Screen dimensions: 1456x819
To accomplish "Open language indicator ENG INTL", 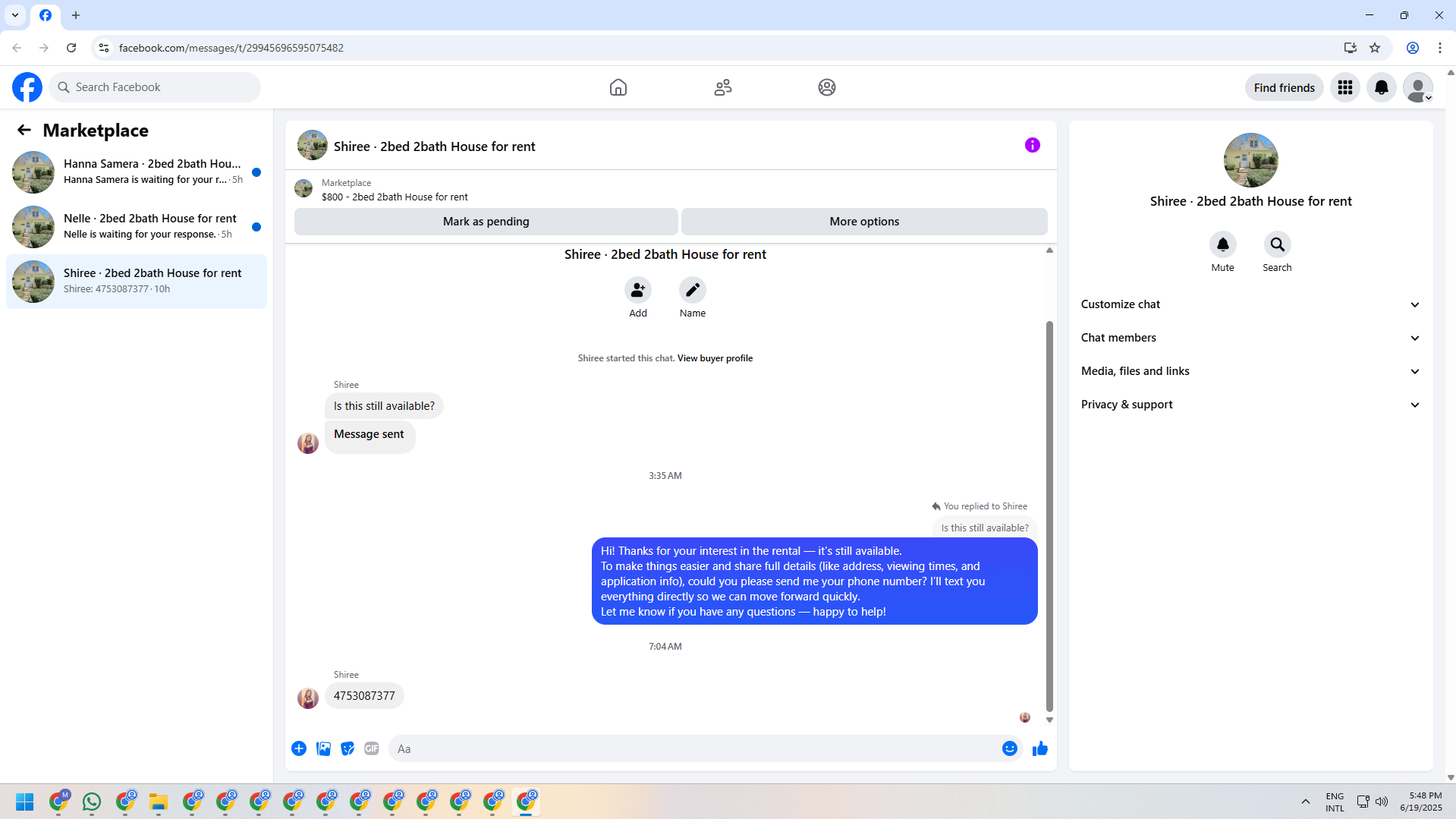I will point(1335,802).
